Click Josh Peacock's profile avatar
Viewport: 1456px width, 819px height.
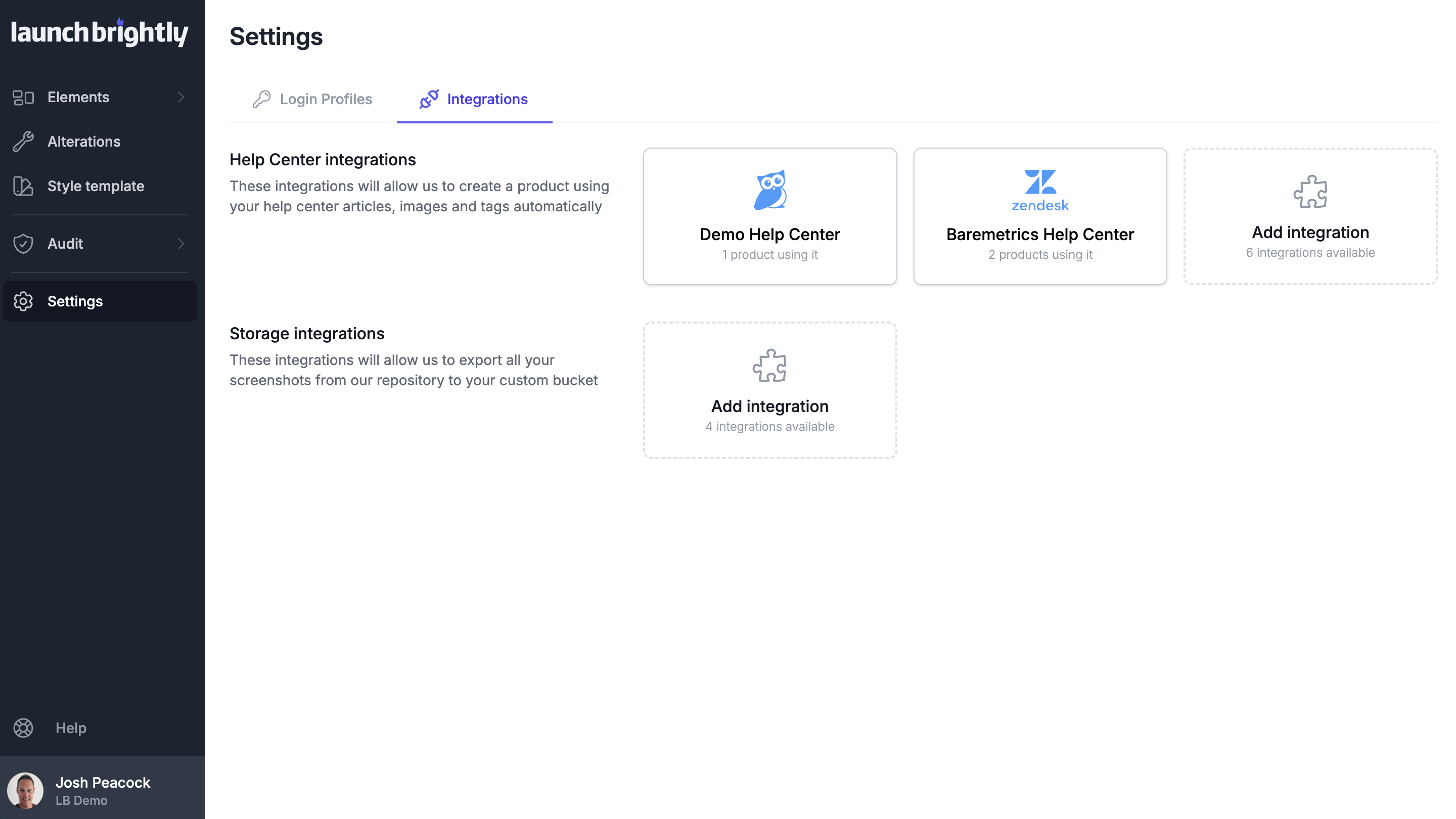click(25, 790)
